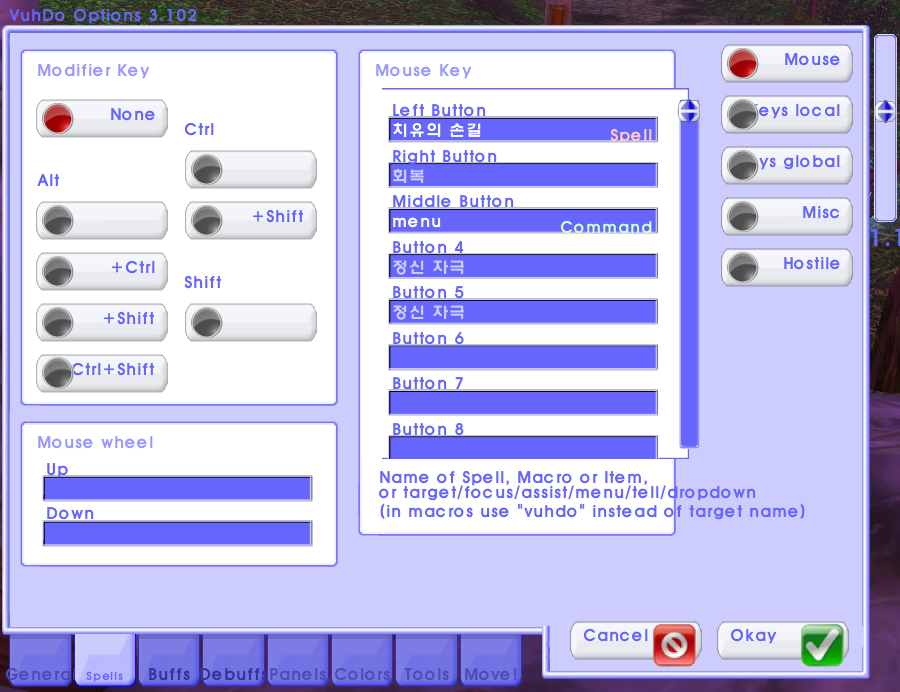Open the Keys local section
The height and width of the screenshot is (692, 900).
click(x=786, y=114)
